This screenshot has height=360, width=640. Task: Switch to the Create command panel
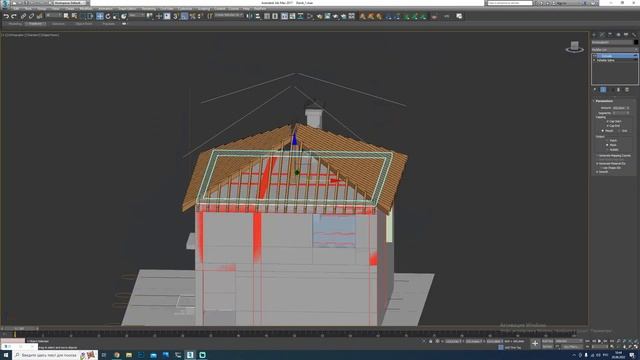point(594,35)
